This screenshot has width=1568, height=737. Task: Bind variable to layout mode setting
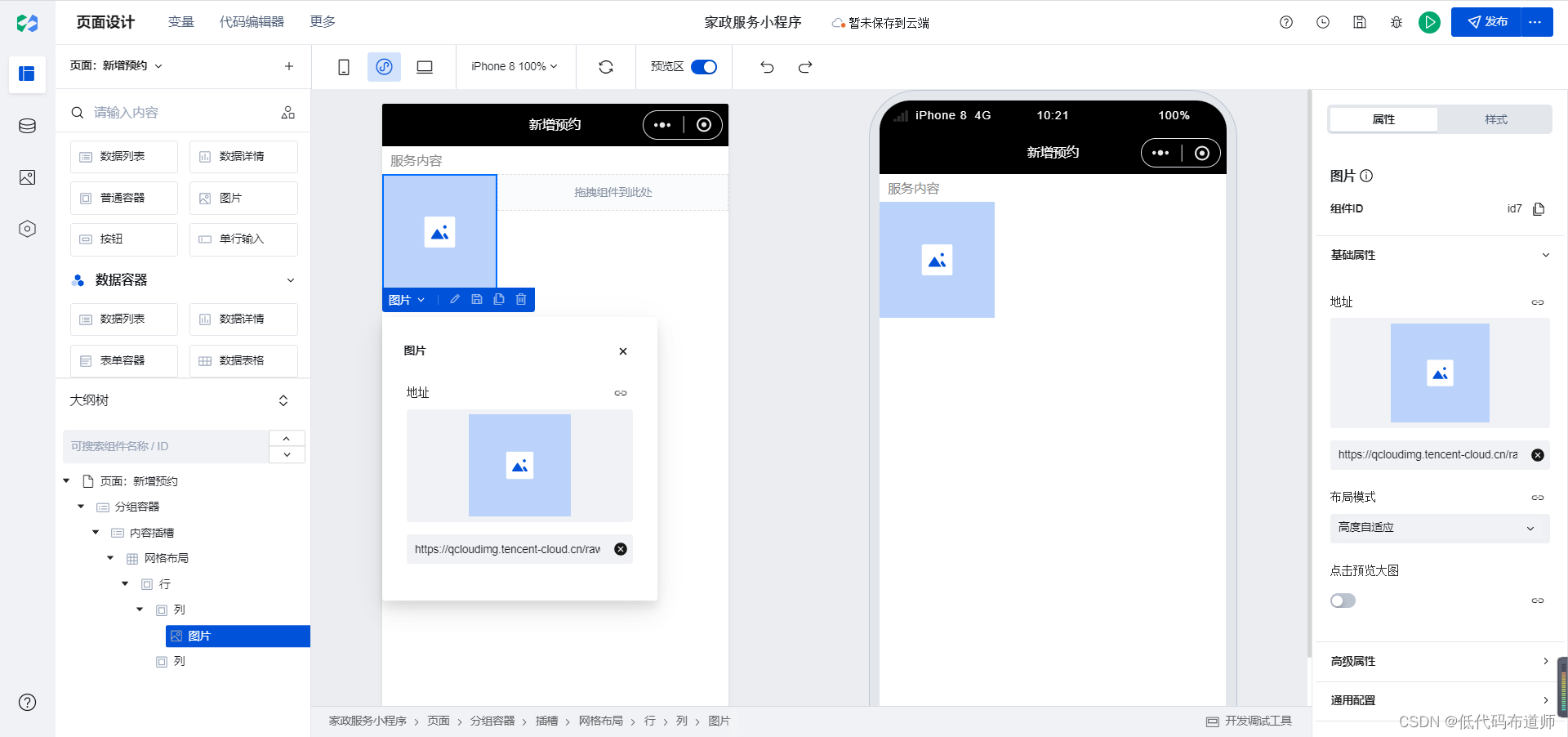click(x=1538, y=498)
